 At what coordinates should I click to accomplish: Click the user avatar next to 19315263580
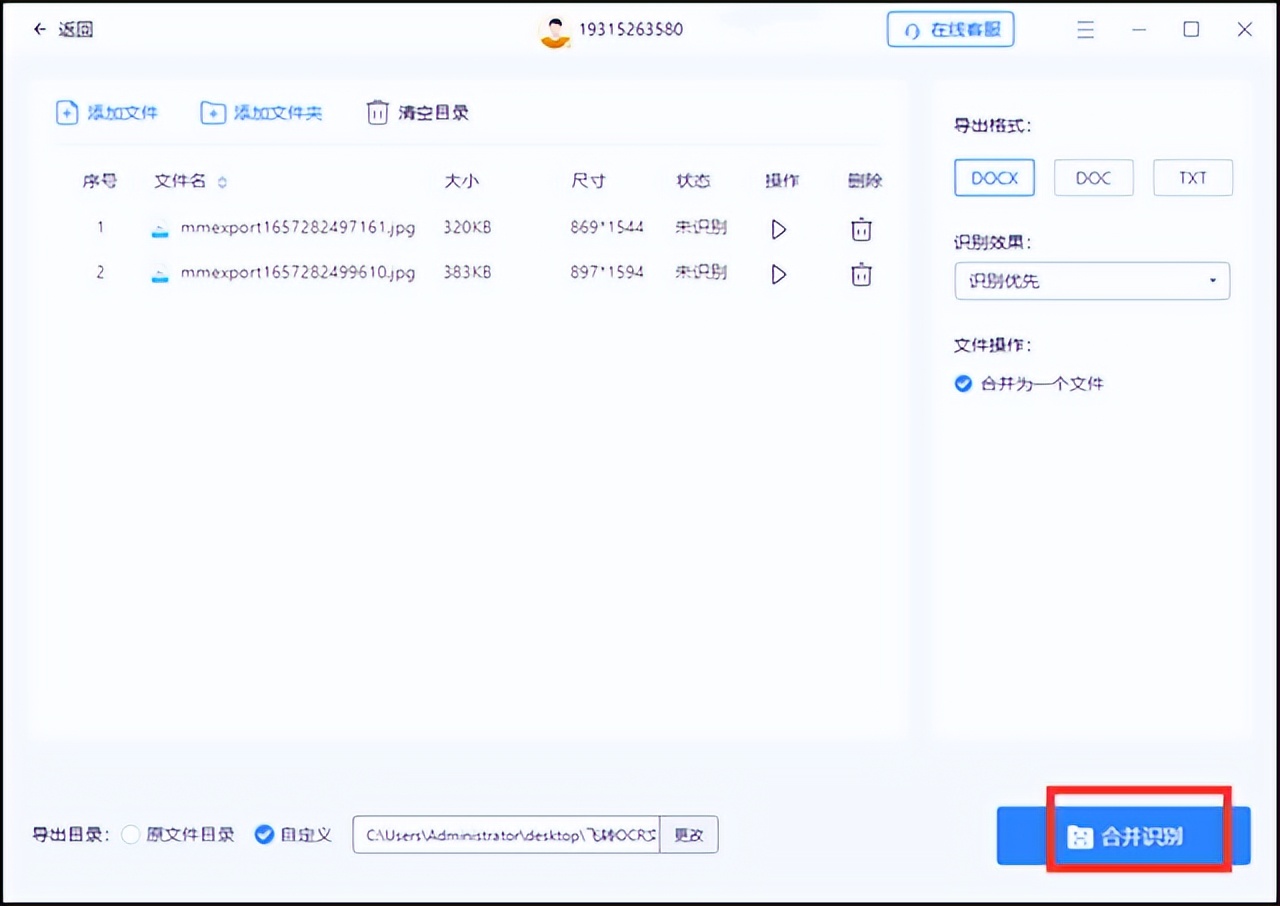point(554,30)
